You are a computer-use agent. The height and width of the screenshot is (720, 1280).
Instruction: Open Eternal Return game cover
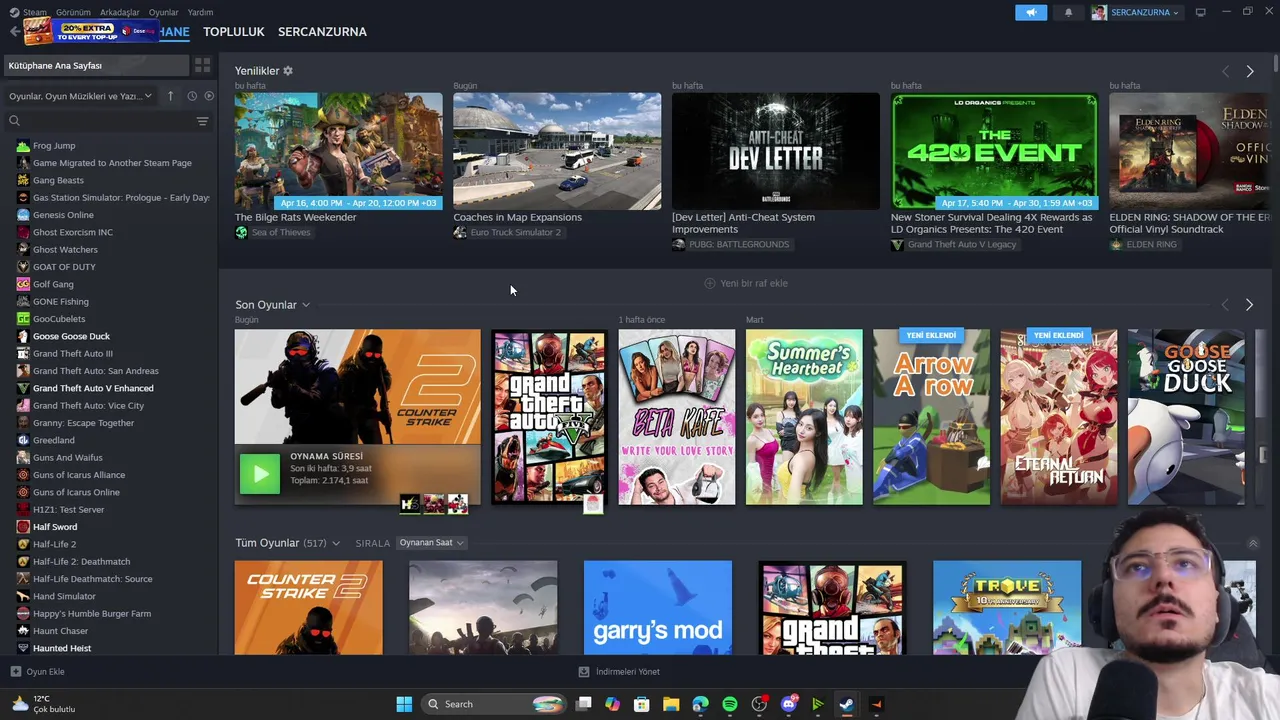(1059, 417)
